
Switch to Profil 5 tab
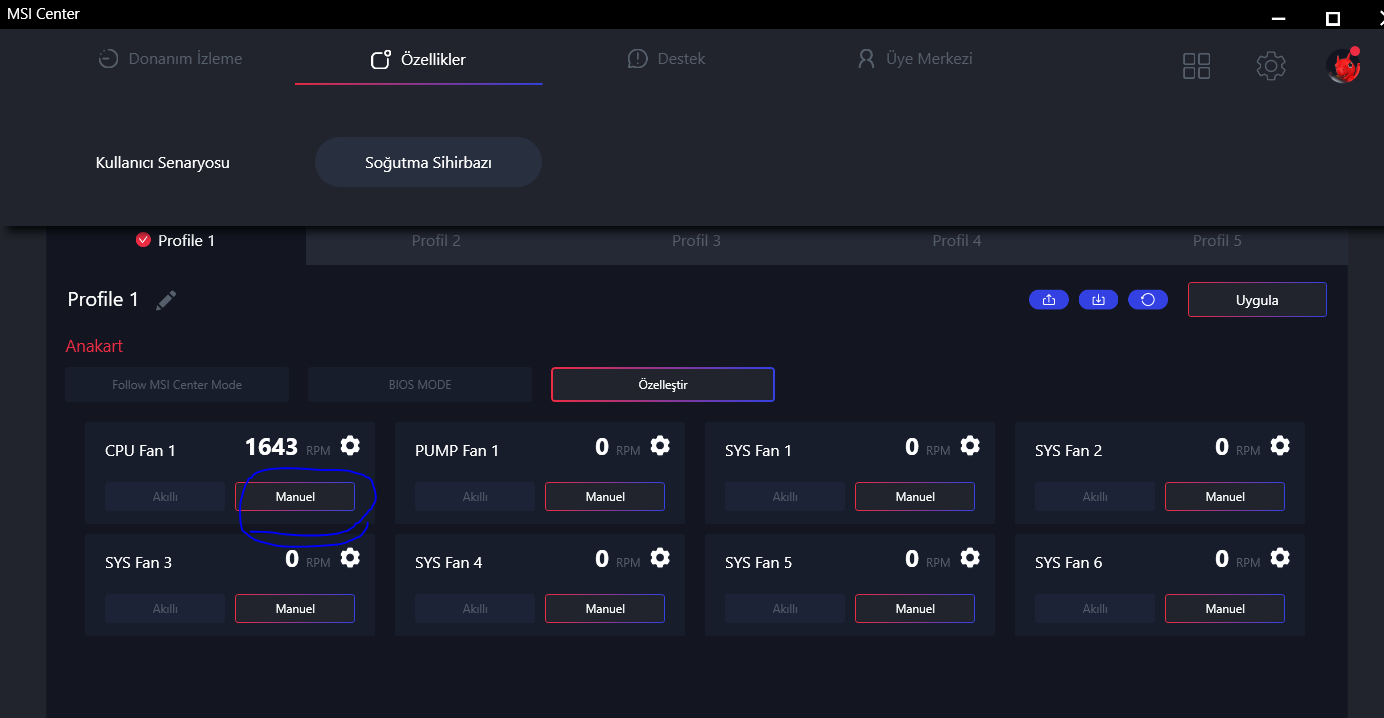[1217, 241]
